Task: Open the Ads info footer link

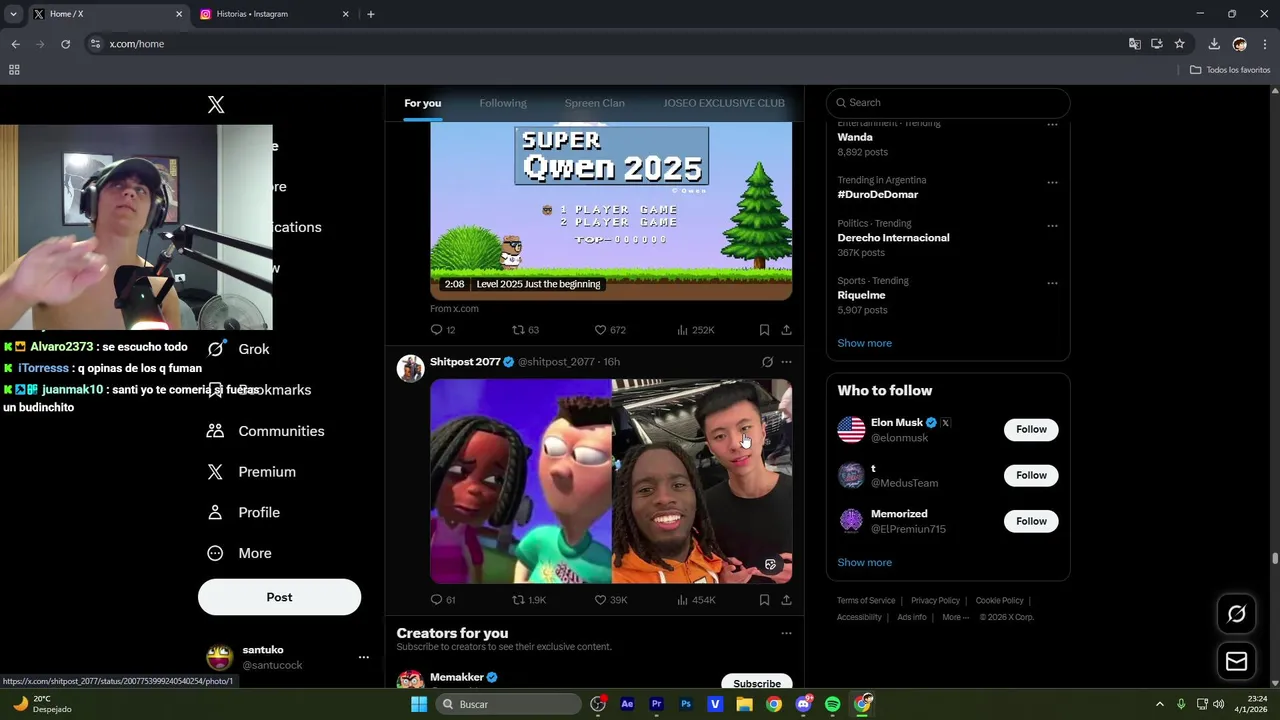Action: (912, 618)
